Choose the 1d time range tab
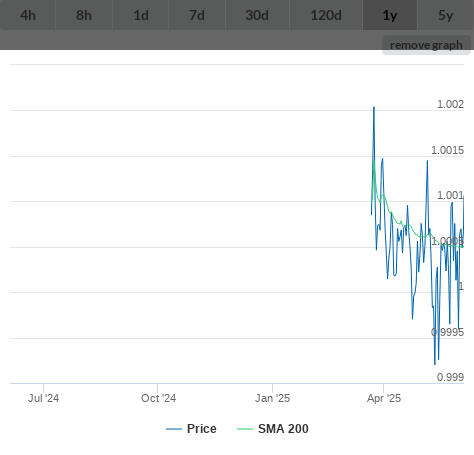The width and height of the screenshot is (474, 455). pyautogui.click(x=141, y=15)
